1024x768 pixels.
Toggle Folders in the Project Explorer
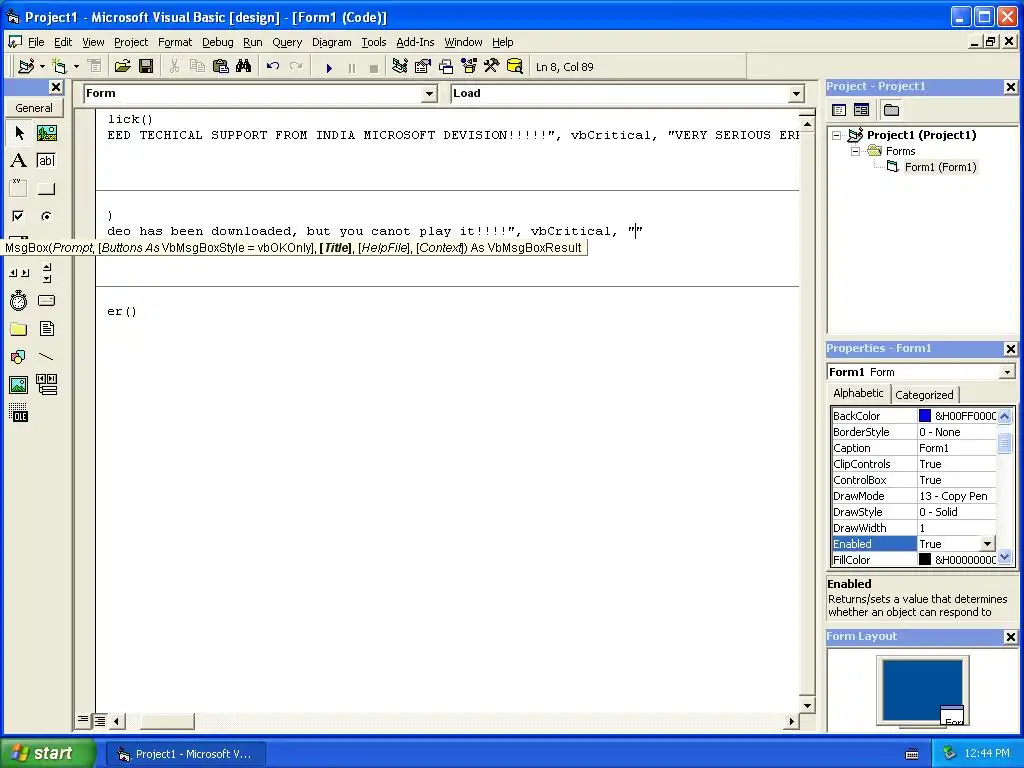pos(891,110)
